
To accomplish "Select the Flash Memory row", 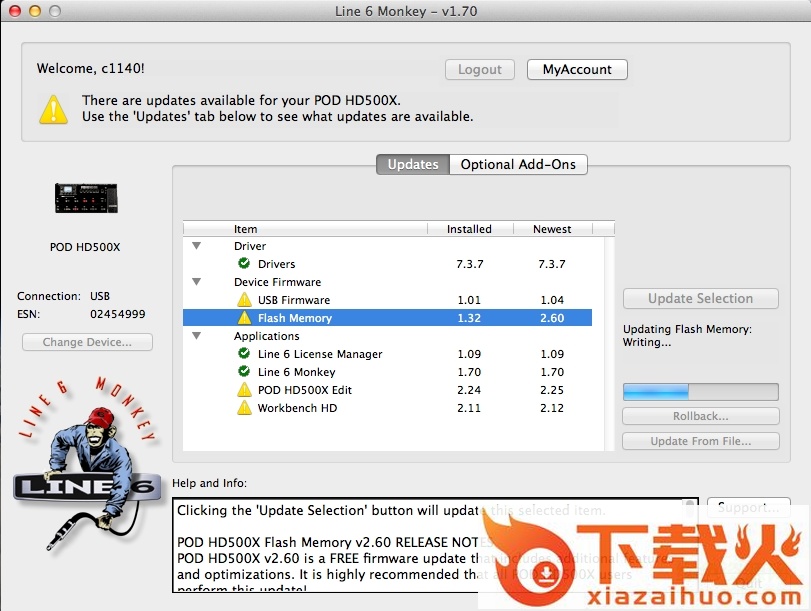I will (387, 318).
